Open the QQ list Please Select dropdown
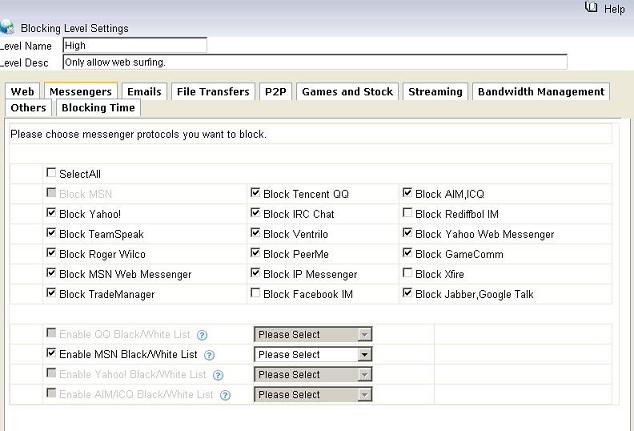Screen dimensions: 634x431 (x=313, y=334)
